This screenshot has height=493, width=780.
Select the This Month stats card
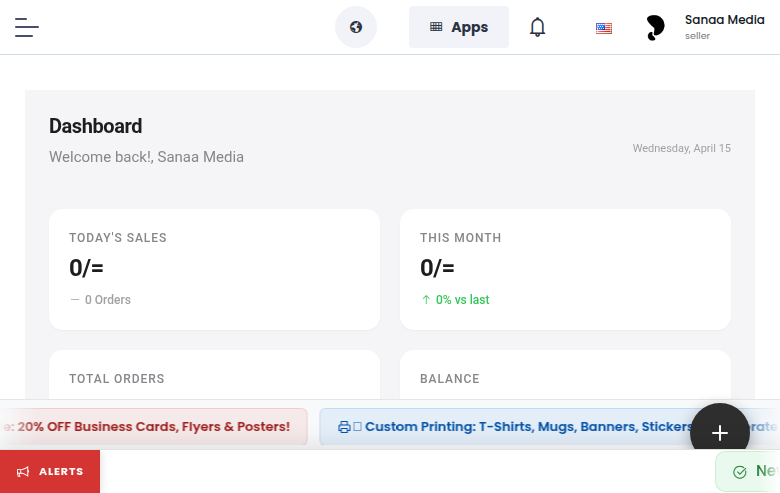(x=565, y=269)
